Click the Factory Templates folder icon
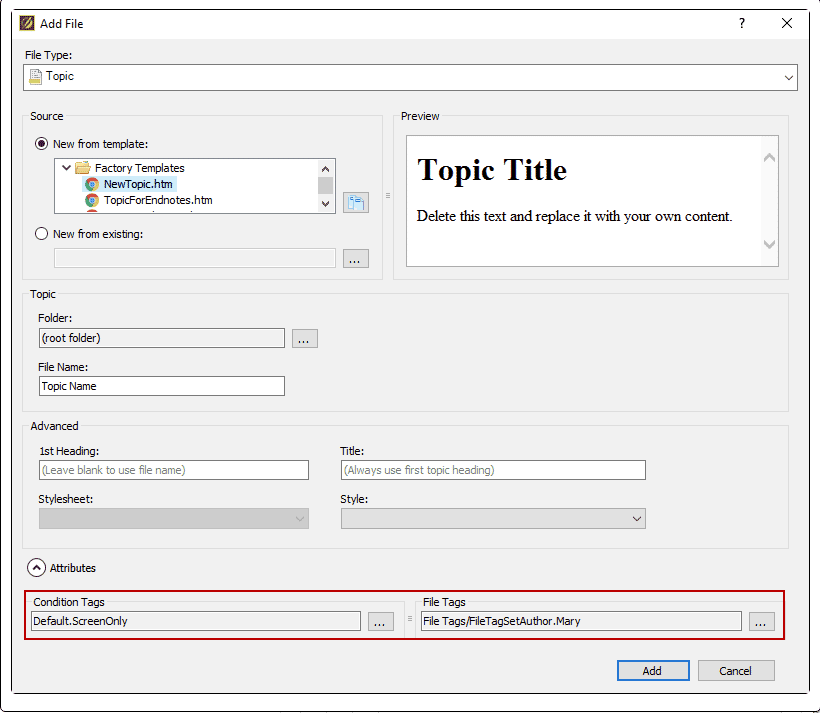Viewport: 820px width, 713px height. (83, 168)
